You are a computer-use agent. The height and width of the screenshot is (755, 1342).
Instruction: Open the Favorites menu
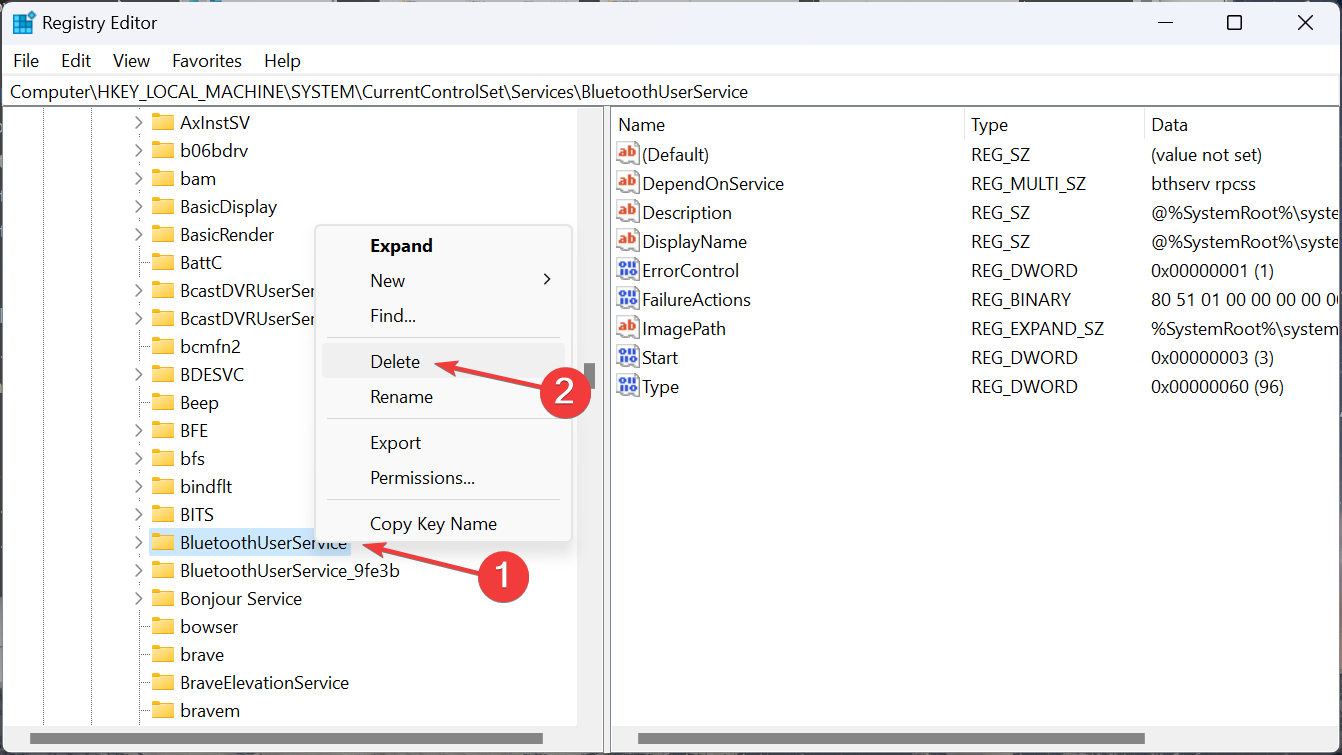[207, 60]
